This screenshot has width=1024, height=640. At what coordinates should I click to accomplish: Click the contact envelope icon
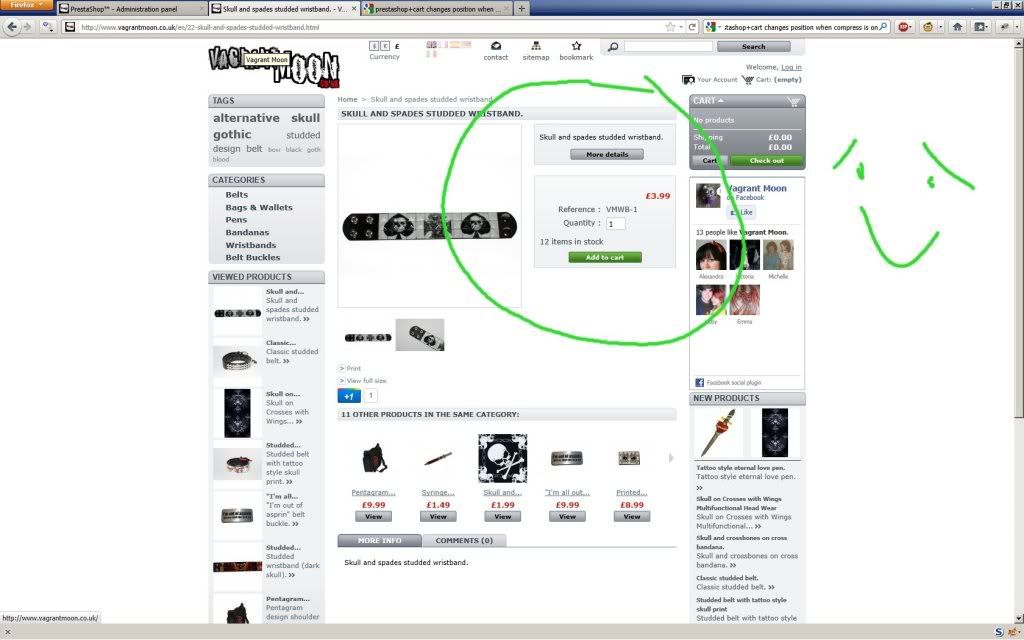496,46
